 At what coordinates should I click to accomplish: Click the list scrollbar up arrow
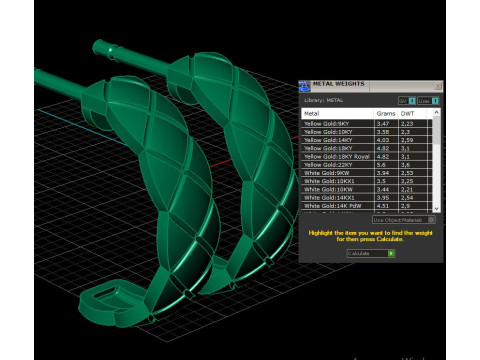[436, 113]
